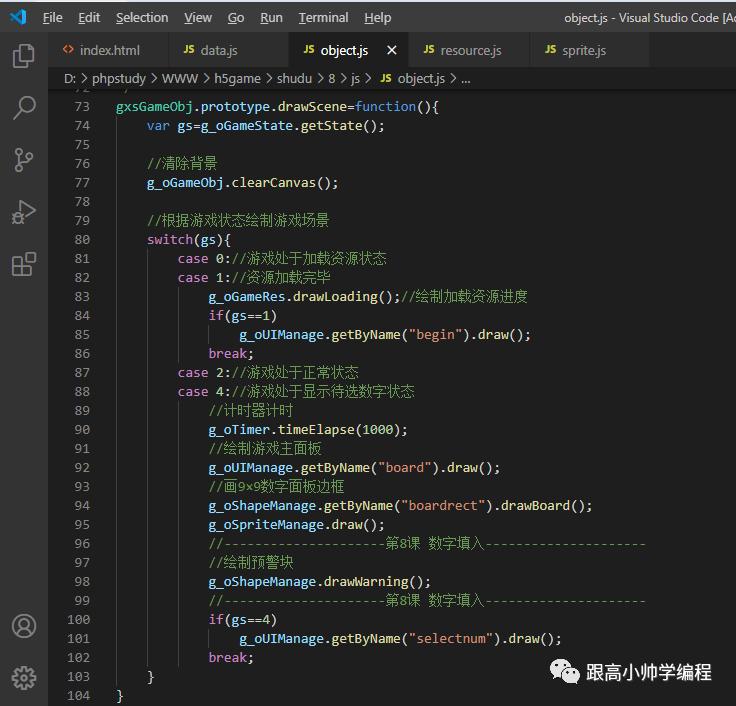Image resolution: width=736 pixels, height=706 pixels.
Task: Open the Edit menu
Action: (x=89, y=18)
